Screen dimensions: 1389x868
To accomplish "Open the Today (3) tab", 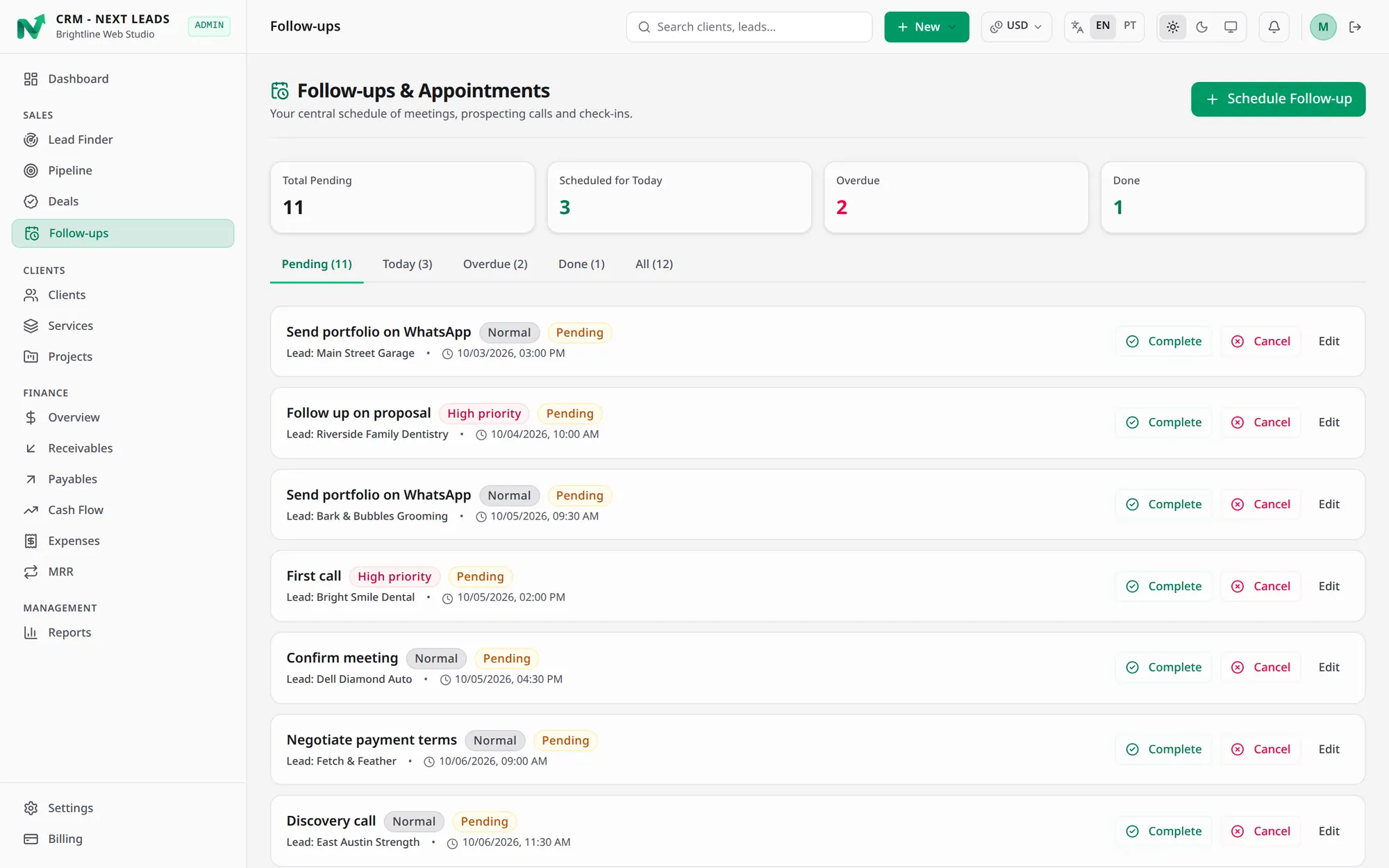I will 408,264.
